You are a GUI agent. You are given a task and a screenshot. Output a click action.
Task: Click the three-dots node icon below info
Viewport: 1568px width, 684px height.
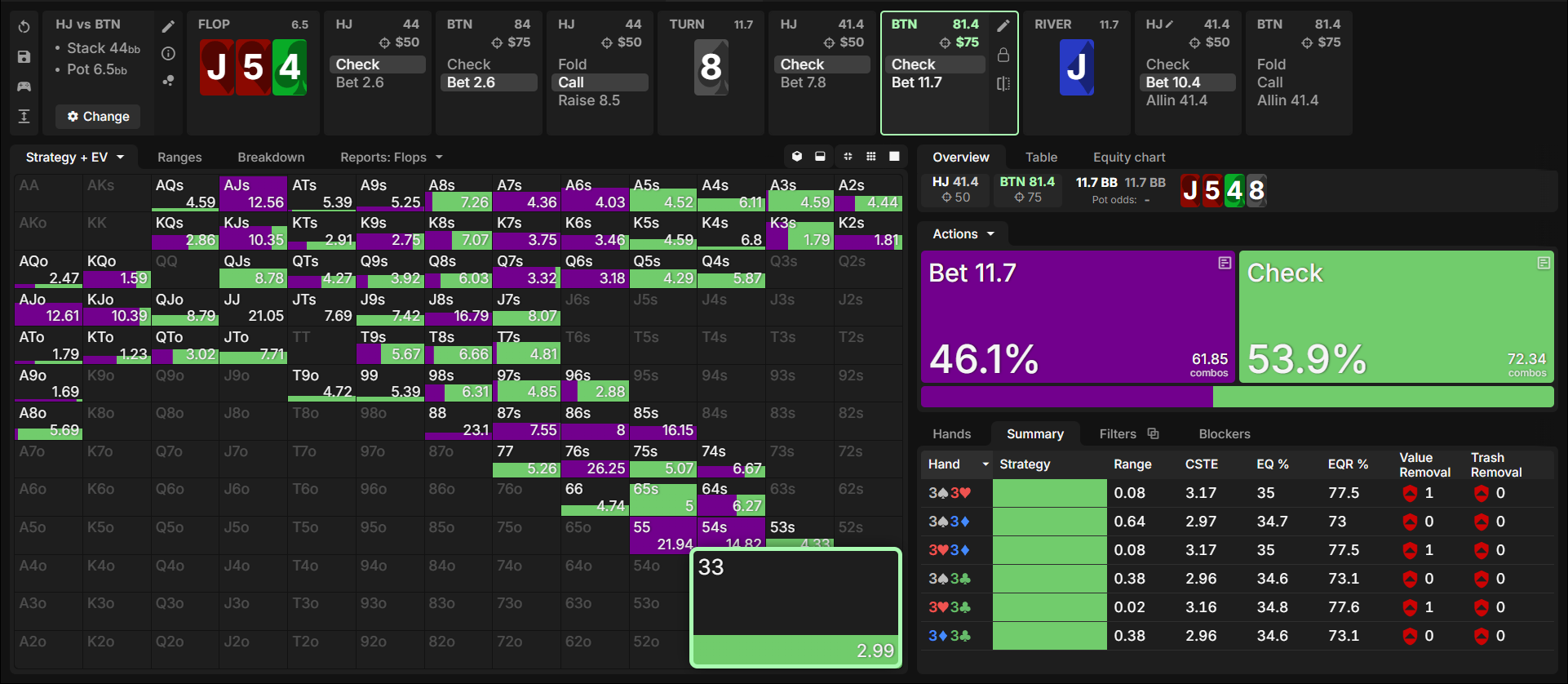point(168,80)
